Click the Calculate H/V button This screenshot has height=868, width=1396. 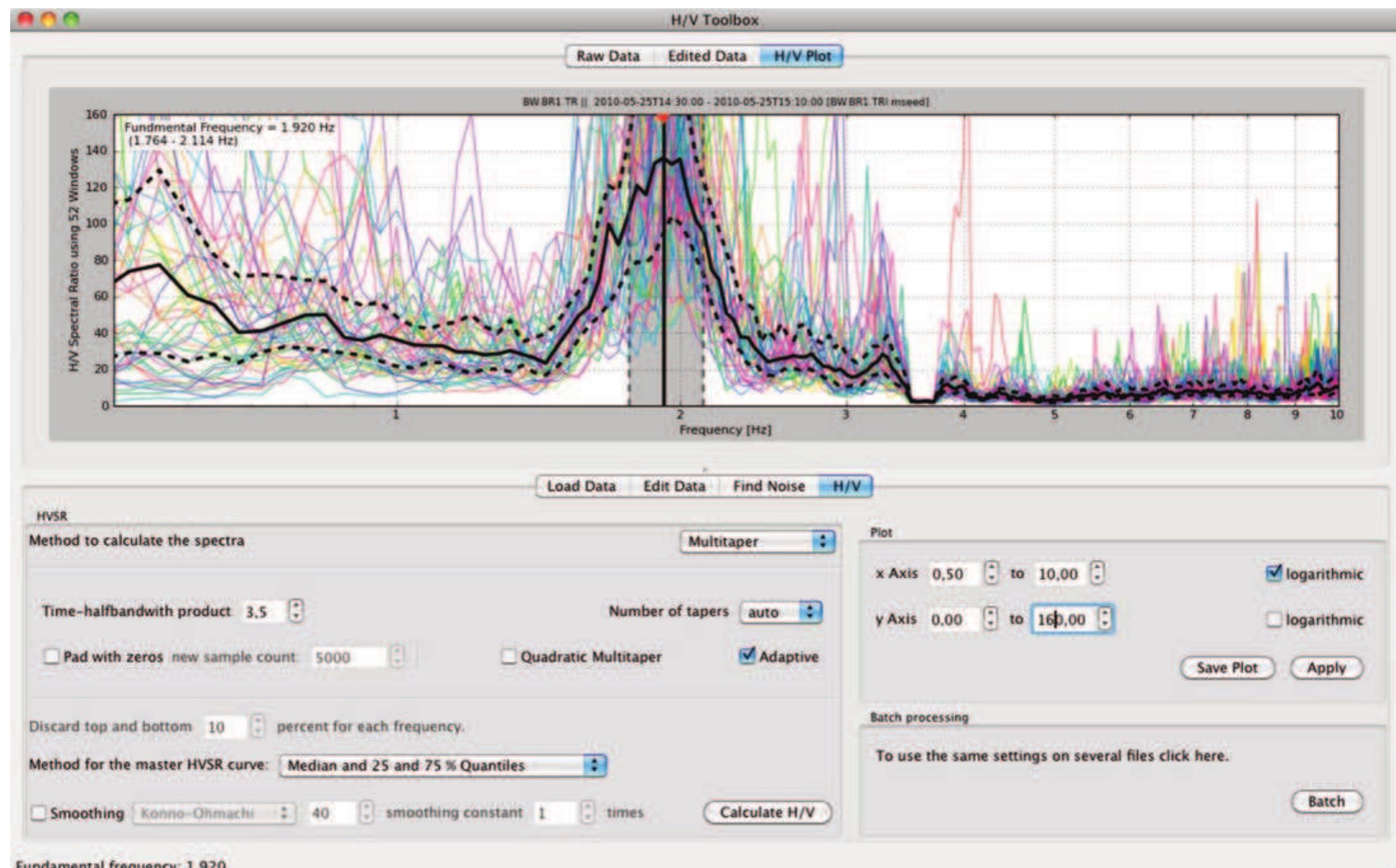tap(767, 812)
